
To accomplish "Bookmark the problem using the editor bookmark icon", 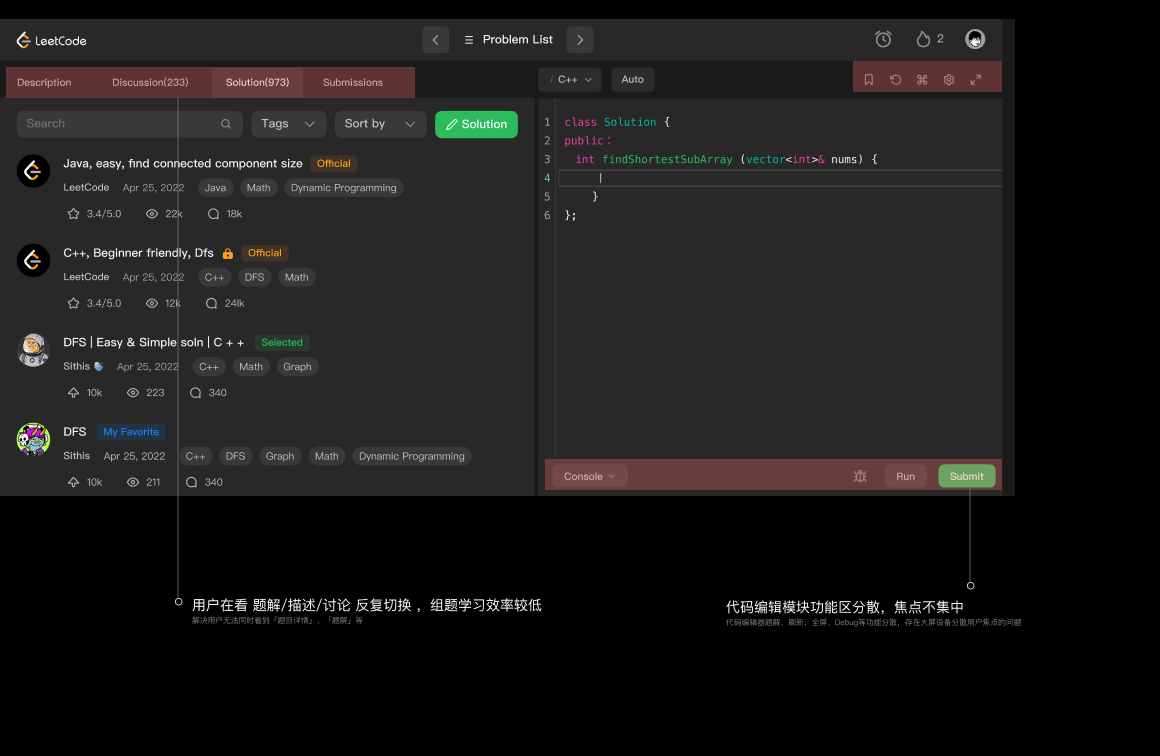I will pos(869,80).
